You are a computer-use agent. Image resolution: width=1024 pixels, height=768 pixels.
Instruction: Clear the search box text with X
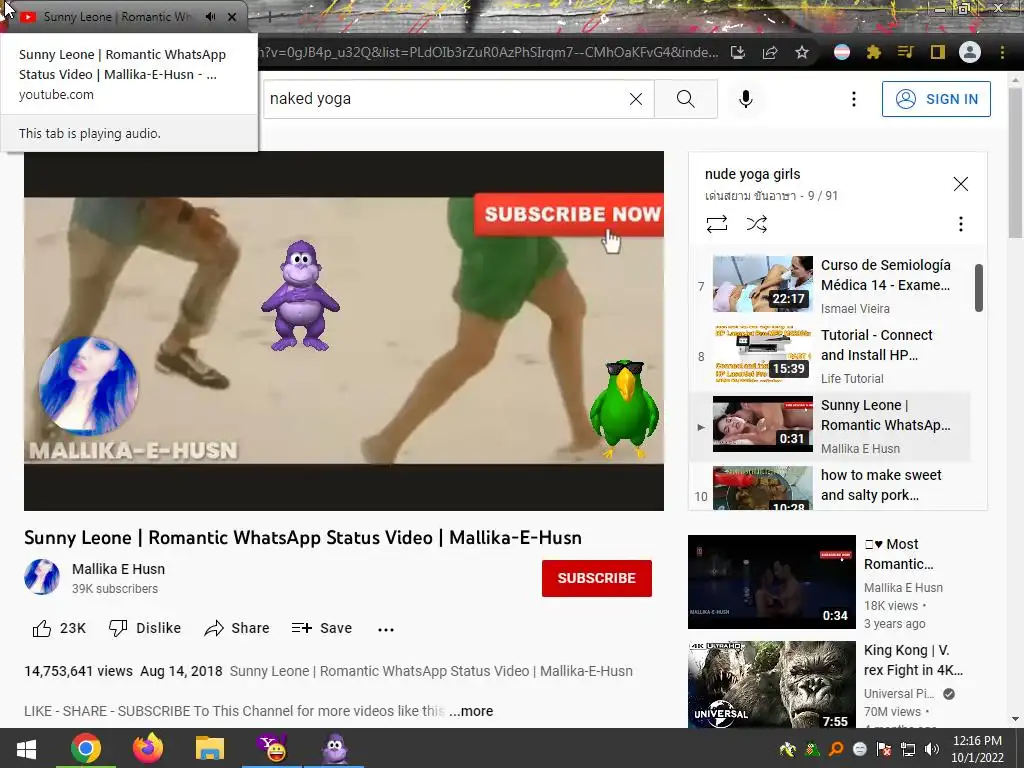click(x=635, y=99)
